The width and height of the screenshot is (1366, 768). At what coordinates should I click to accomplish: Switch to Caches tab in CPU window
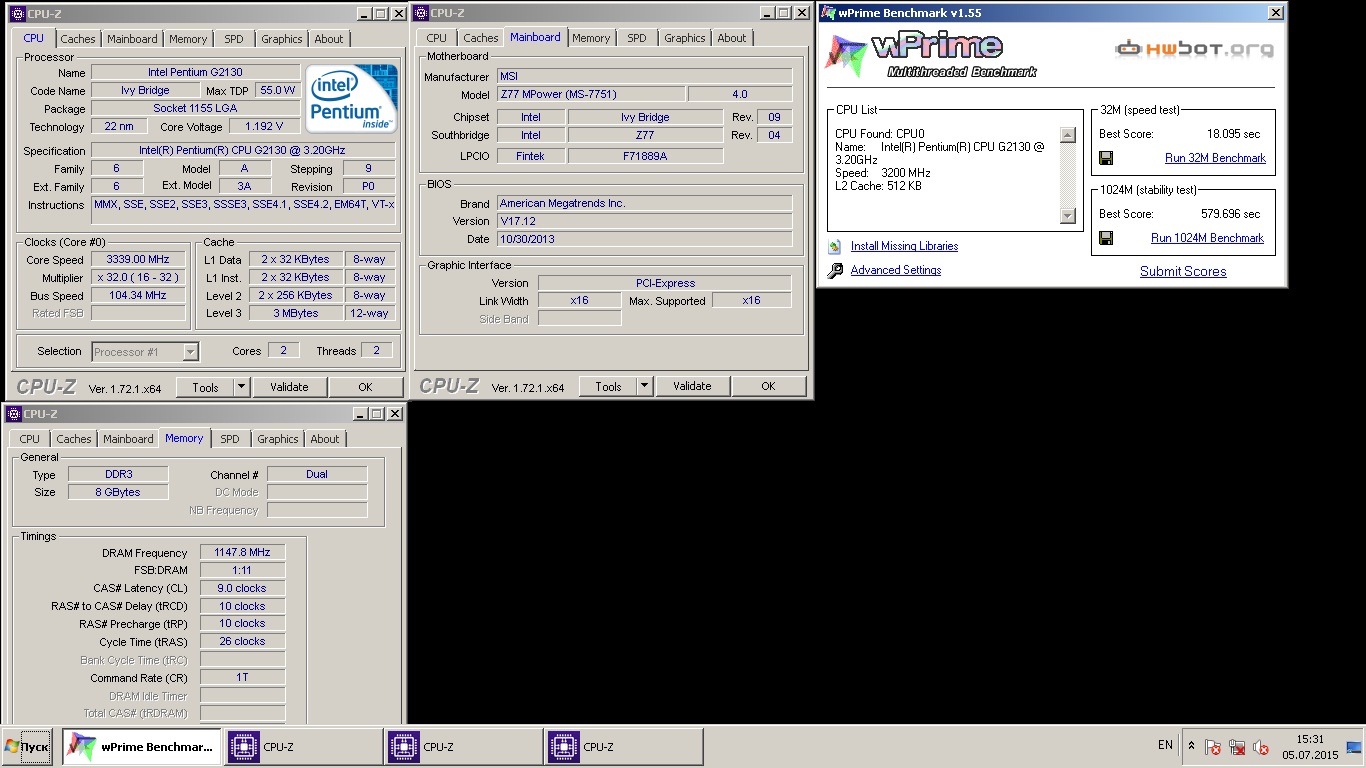point(78,39)
